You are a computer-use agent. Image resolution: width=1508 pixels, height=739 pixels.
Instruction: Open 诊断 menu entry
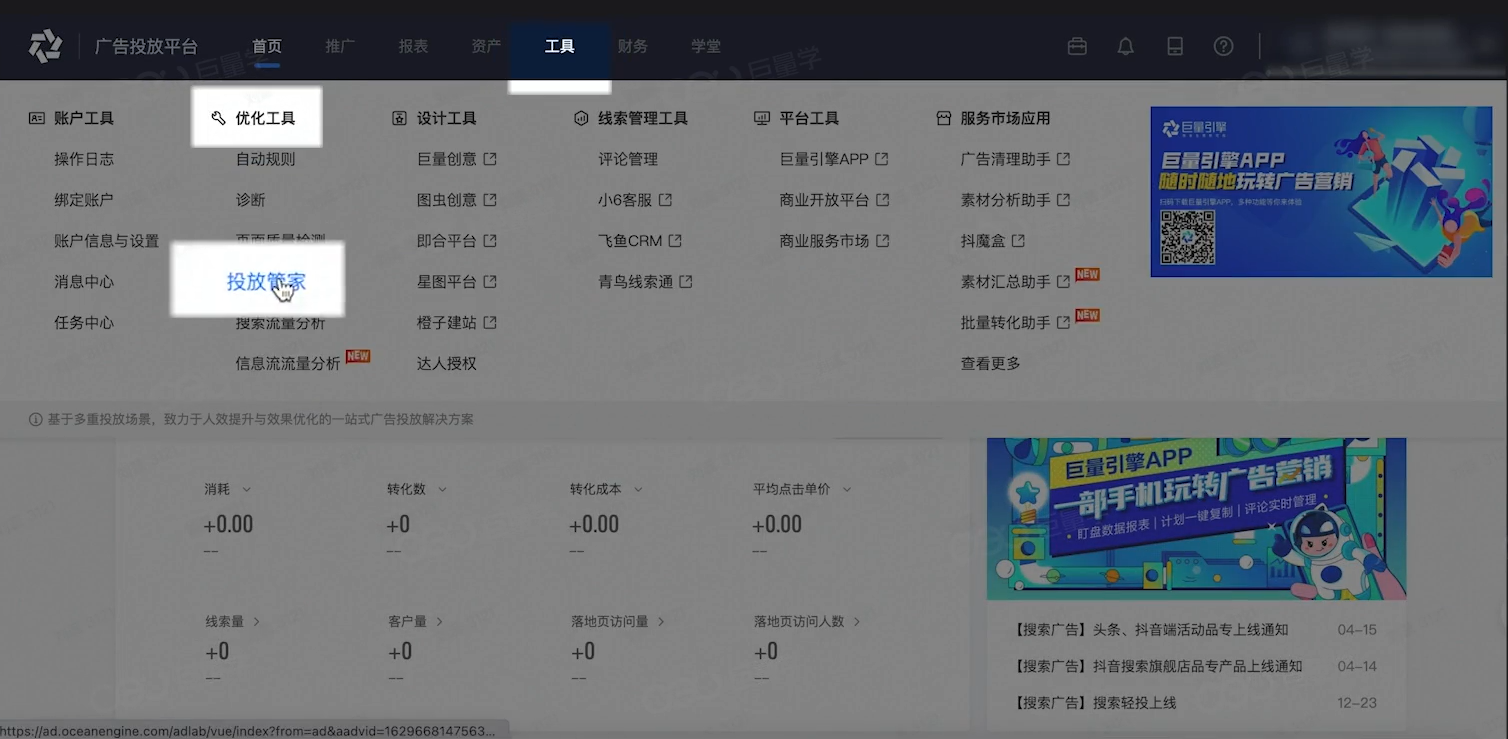(x=251, y=200)
